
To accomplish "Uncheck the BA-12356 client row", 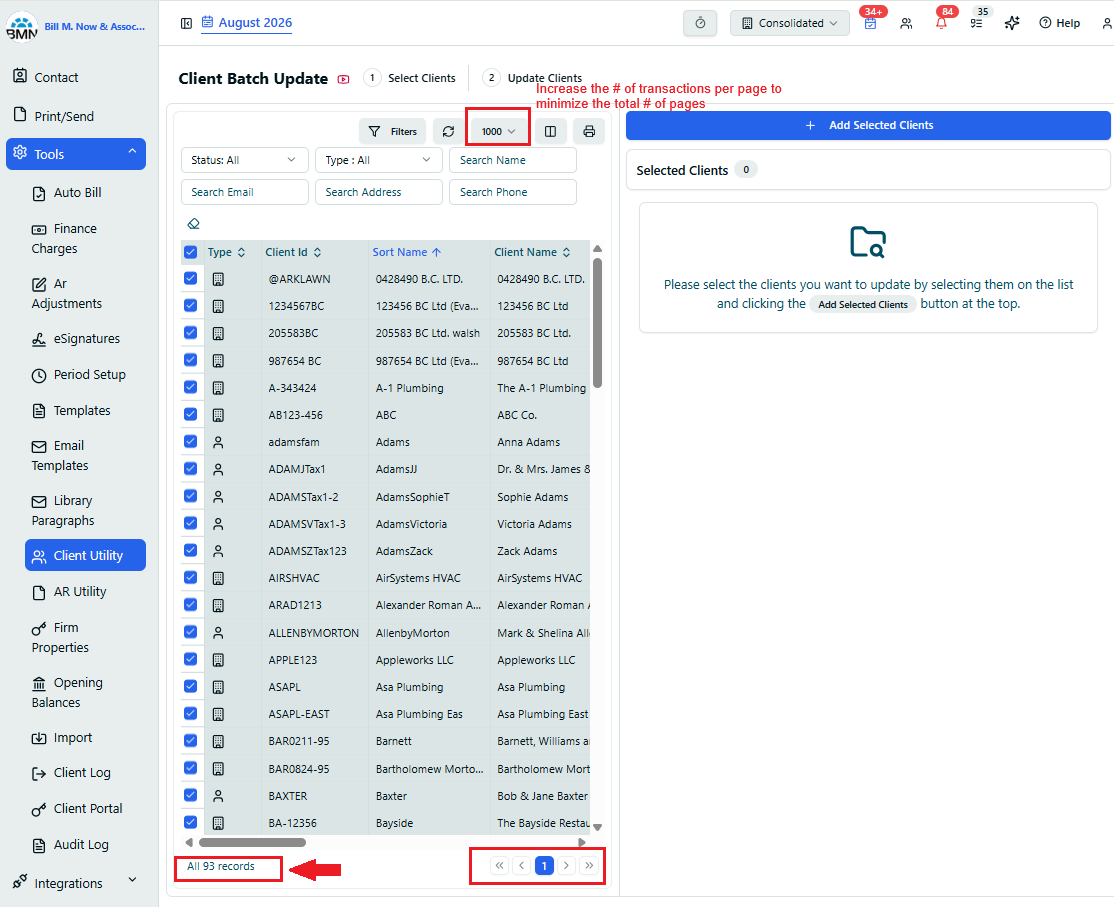I will tap(190, 822).
